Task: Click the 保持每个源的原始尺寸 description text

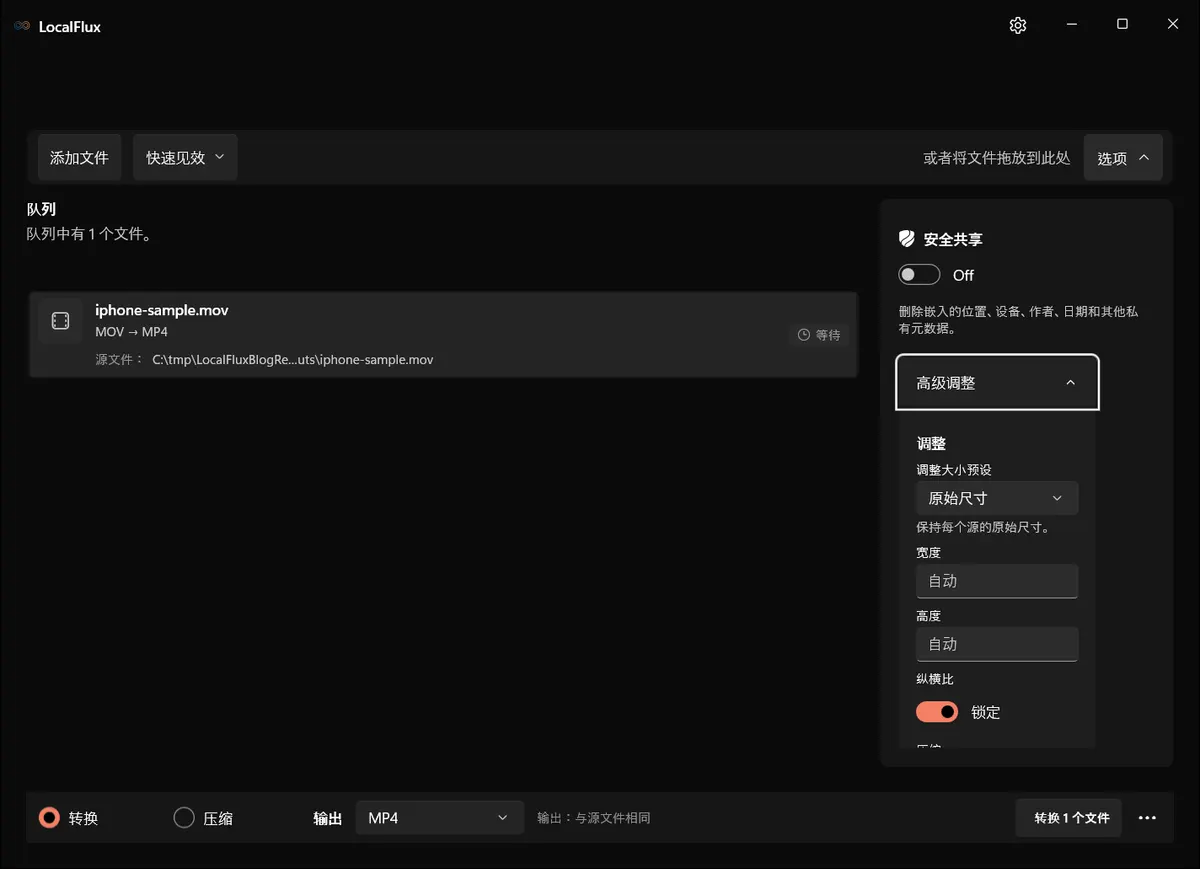Action: [x=983, y=527]
